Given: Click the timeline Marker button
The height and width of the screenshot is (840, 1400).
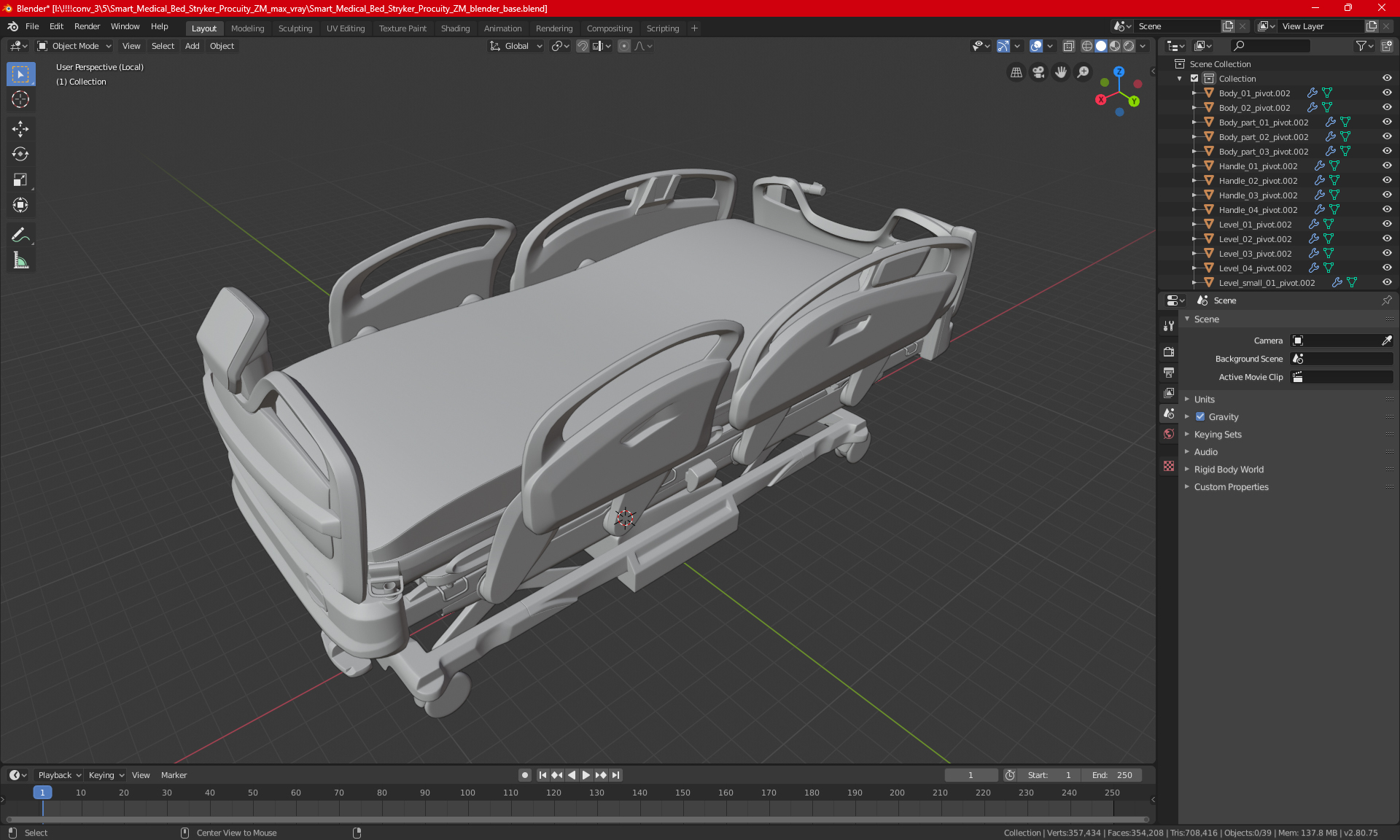Looking at the screenshot, I should (x=174, y=775).
